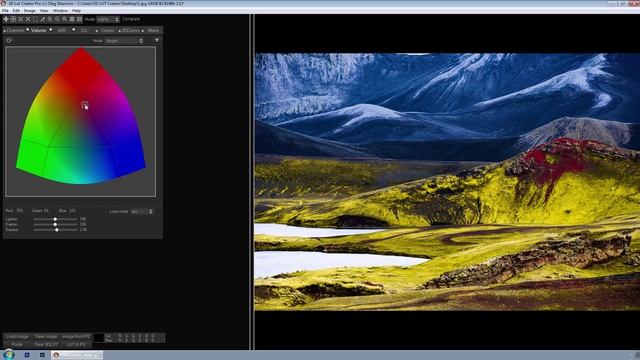Click the X-shaped icon in the top toolbar
The image size is (640, 360).
point(28,19)
